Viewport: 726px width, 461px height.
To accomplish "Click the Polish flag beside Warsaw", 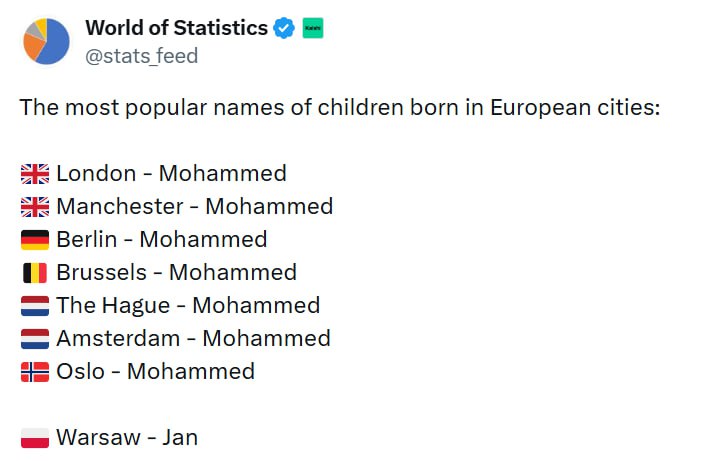I will (x=34, y=438).
